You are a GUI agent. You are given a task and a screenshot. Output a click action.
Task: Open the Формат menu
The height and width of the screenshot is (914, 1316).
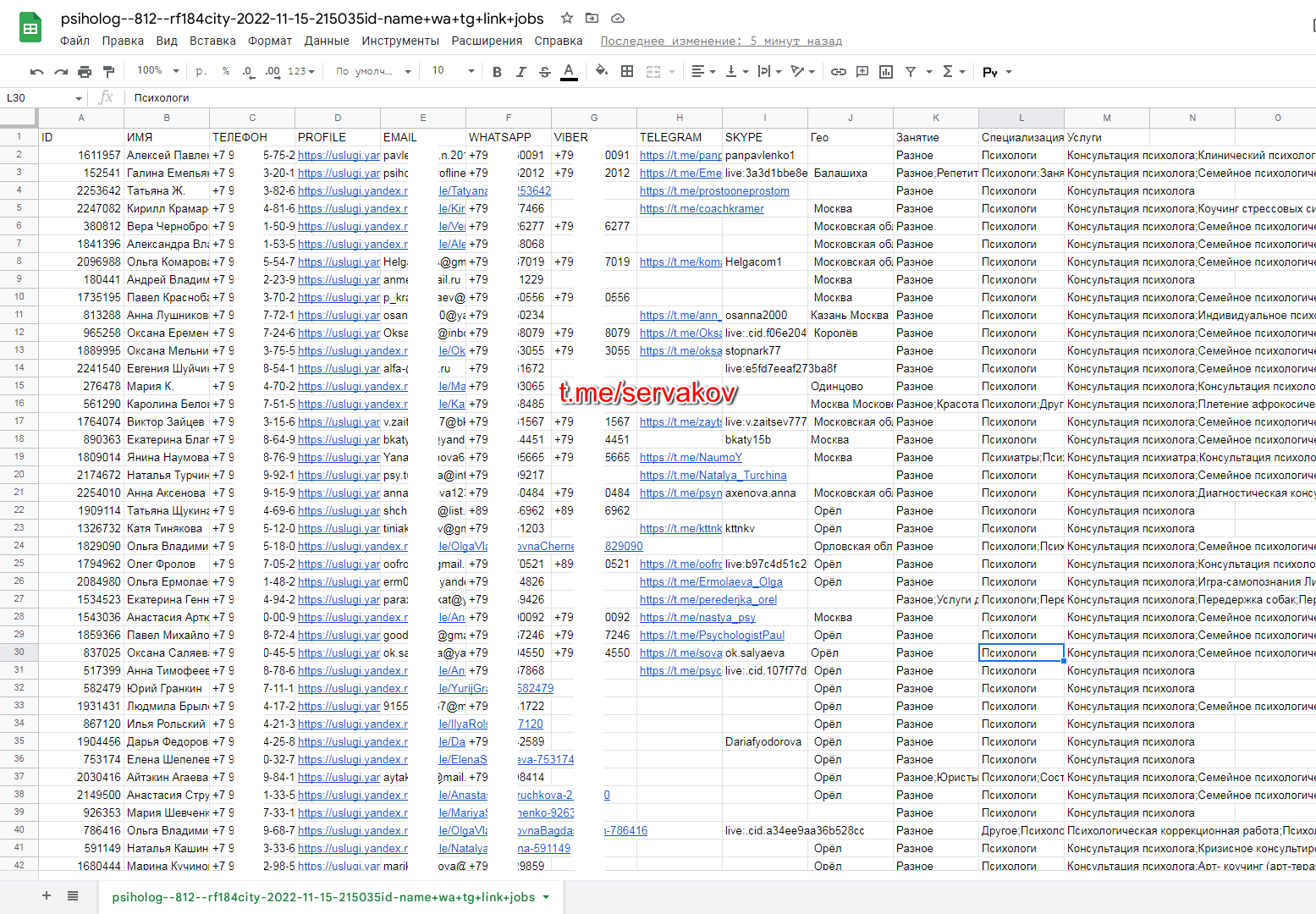(x=269, y=41)
